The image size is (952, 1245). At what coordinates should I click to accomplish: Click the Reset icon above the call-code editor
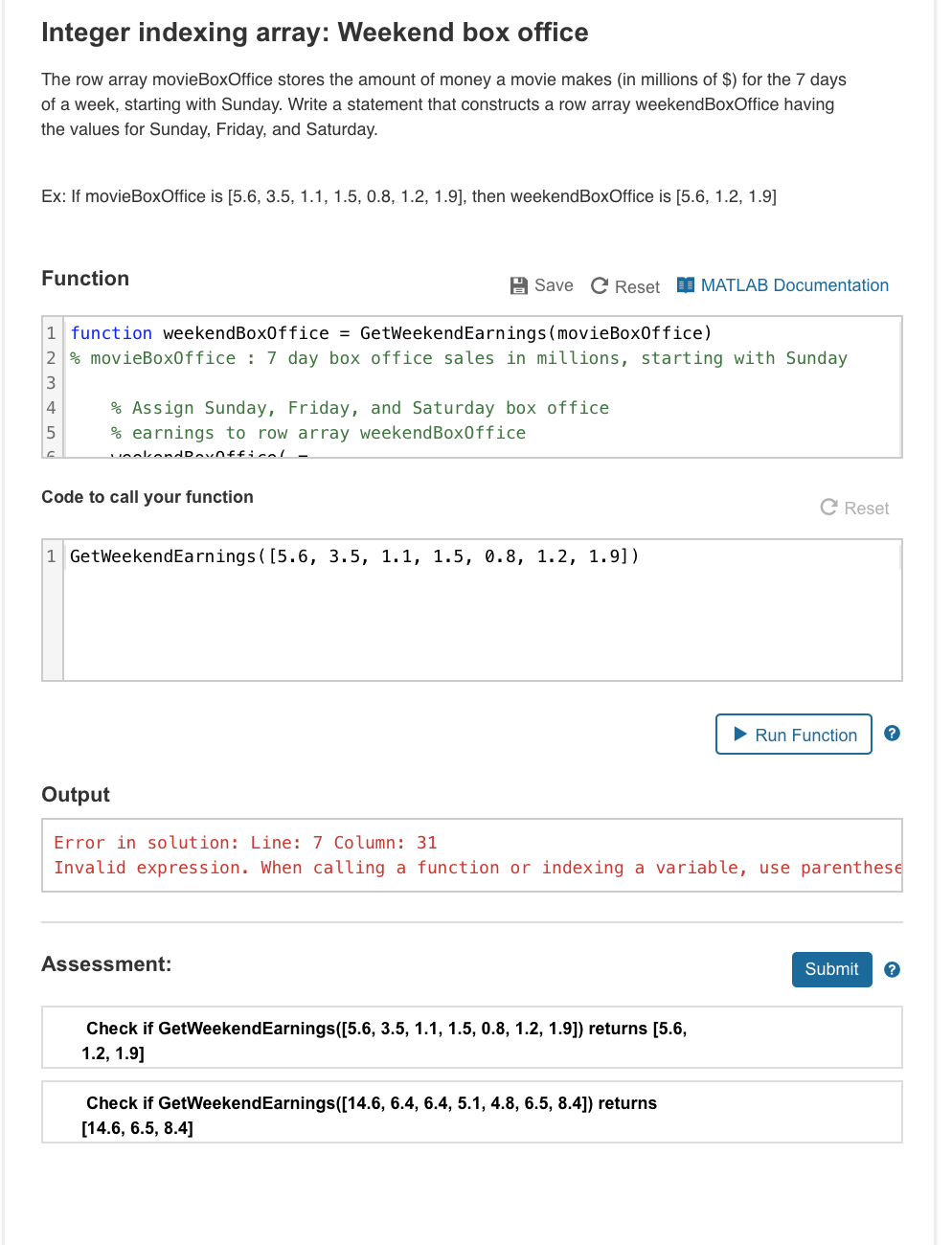[x=828, y=508]
